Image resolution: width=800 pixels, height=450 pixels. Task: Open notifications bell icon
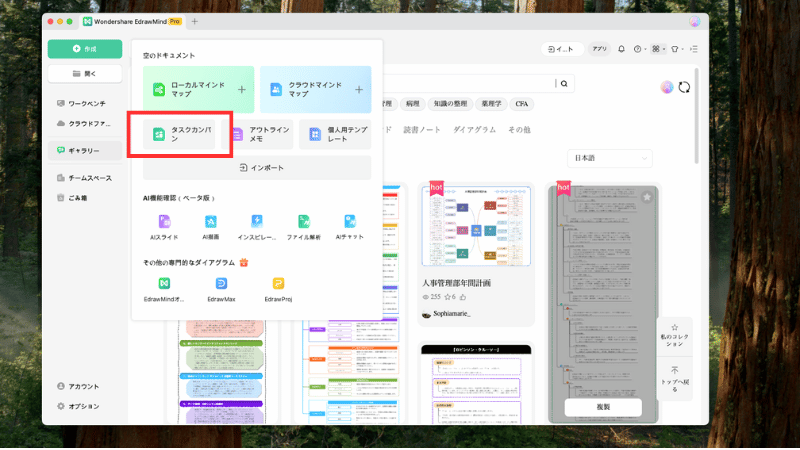[621, 49]
